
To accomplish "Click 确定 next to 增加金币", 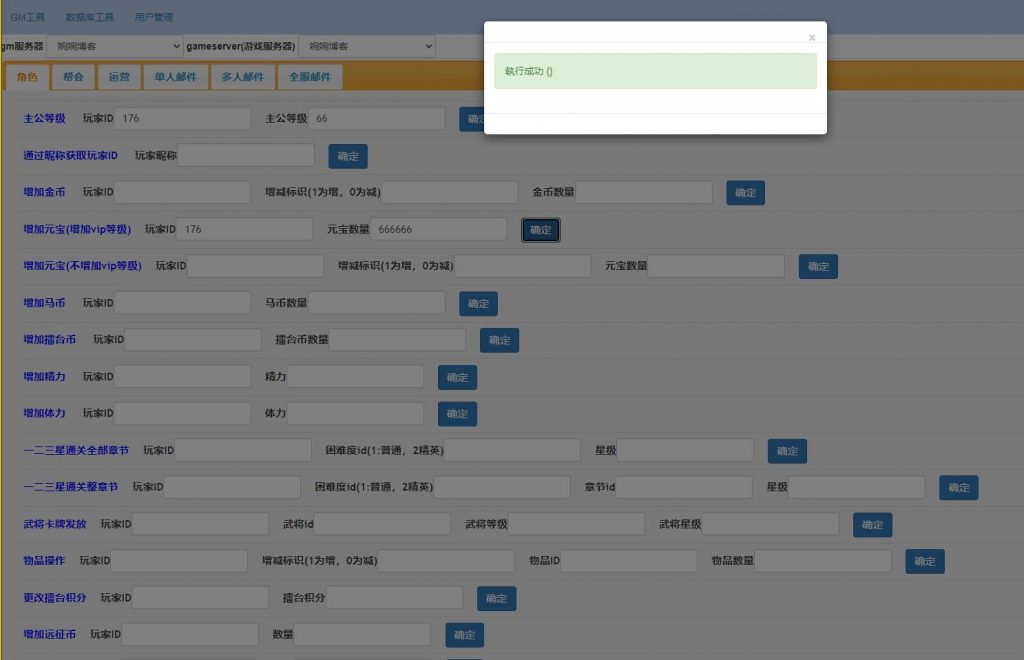I will (745, 192).
